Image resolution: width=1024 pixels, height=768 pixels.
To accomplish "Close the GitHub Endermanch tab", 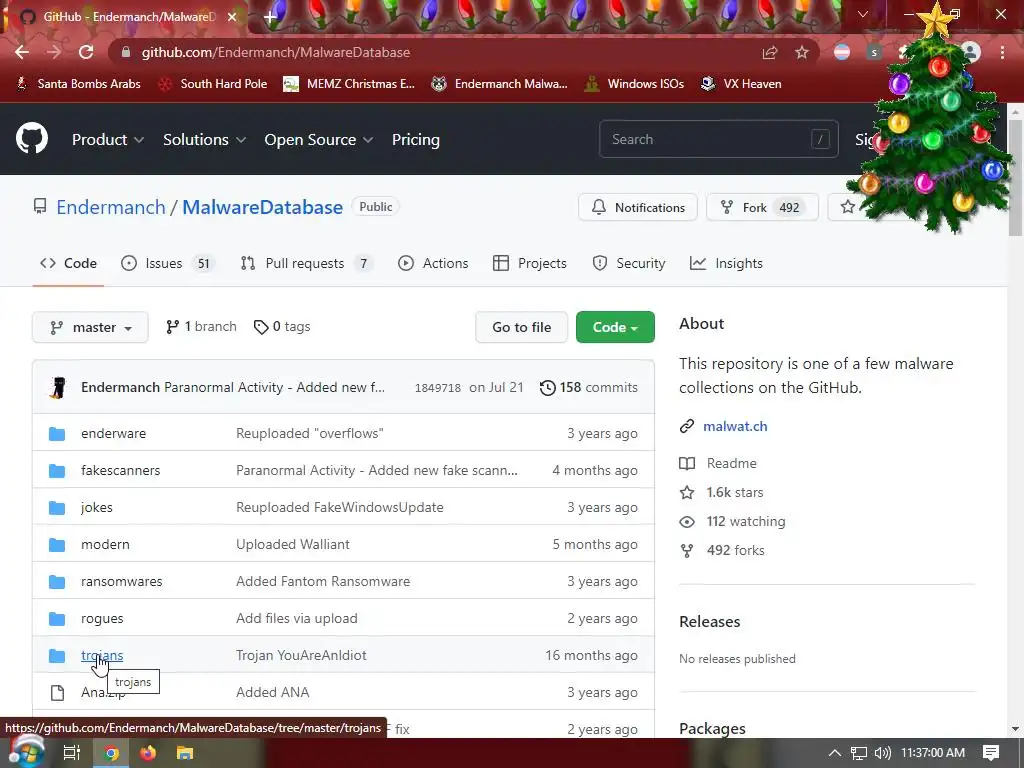I will [231, 16].
